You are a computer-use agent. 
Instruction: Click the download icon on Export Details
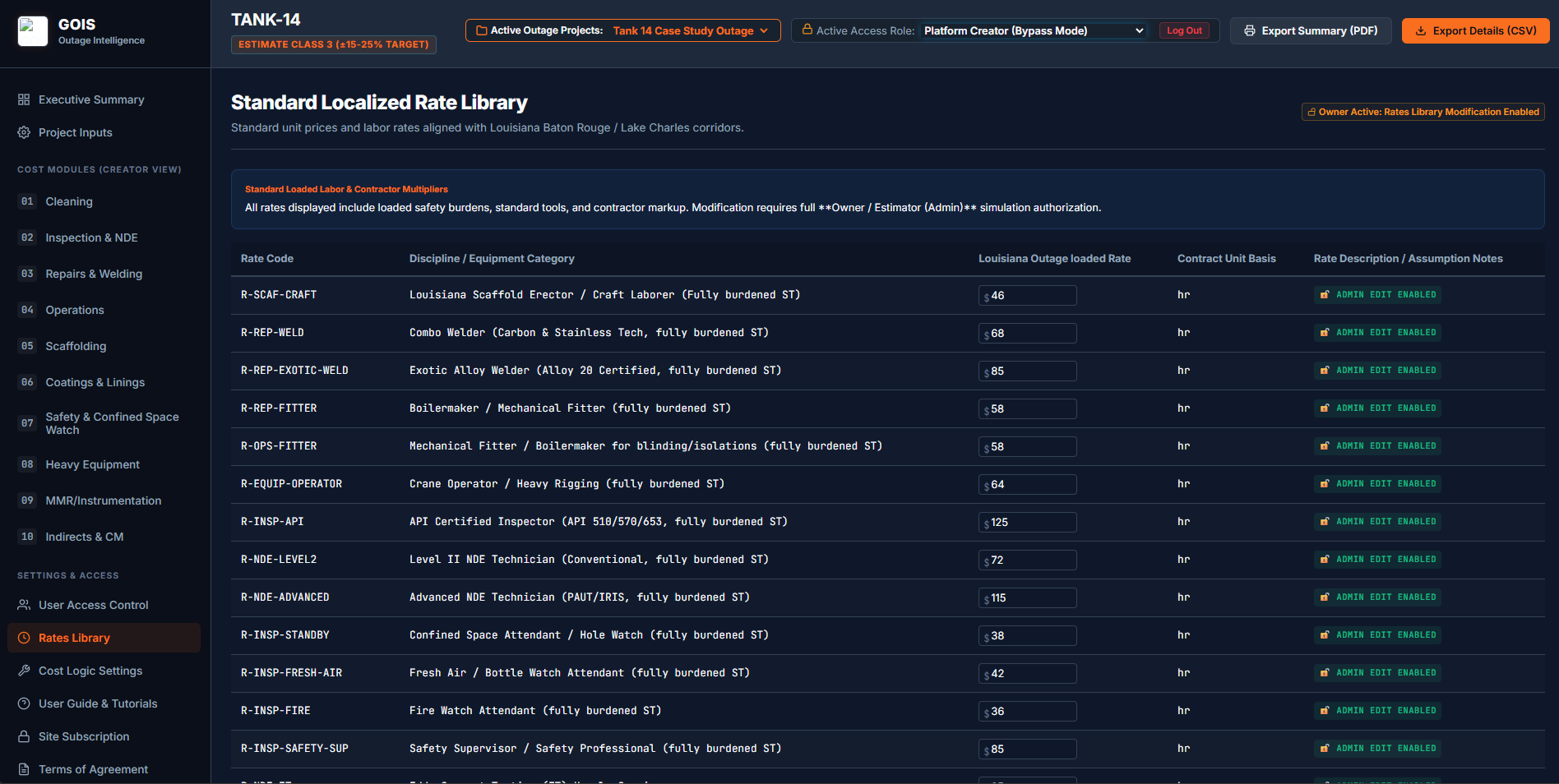click(1421, 30)
